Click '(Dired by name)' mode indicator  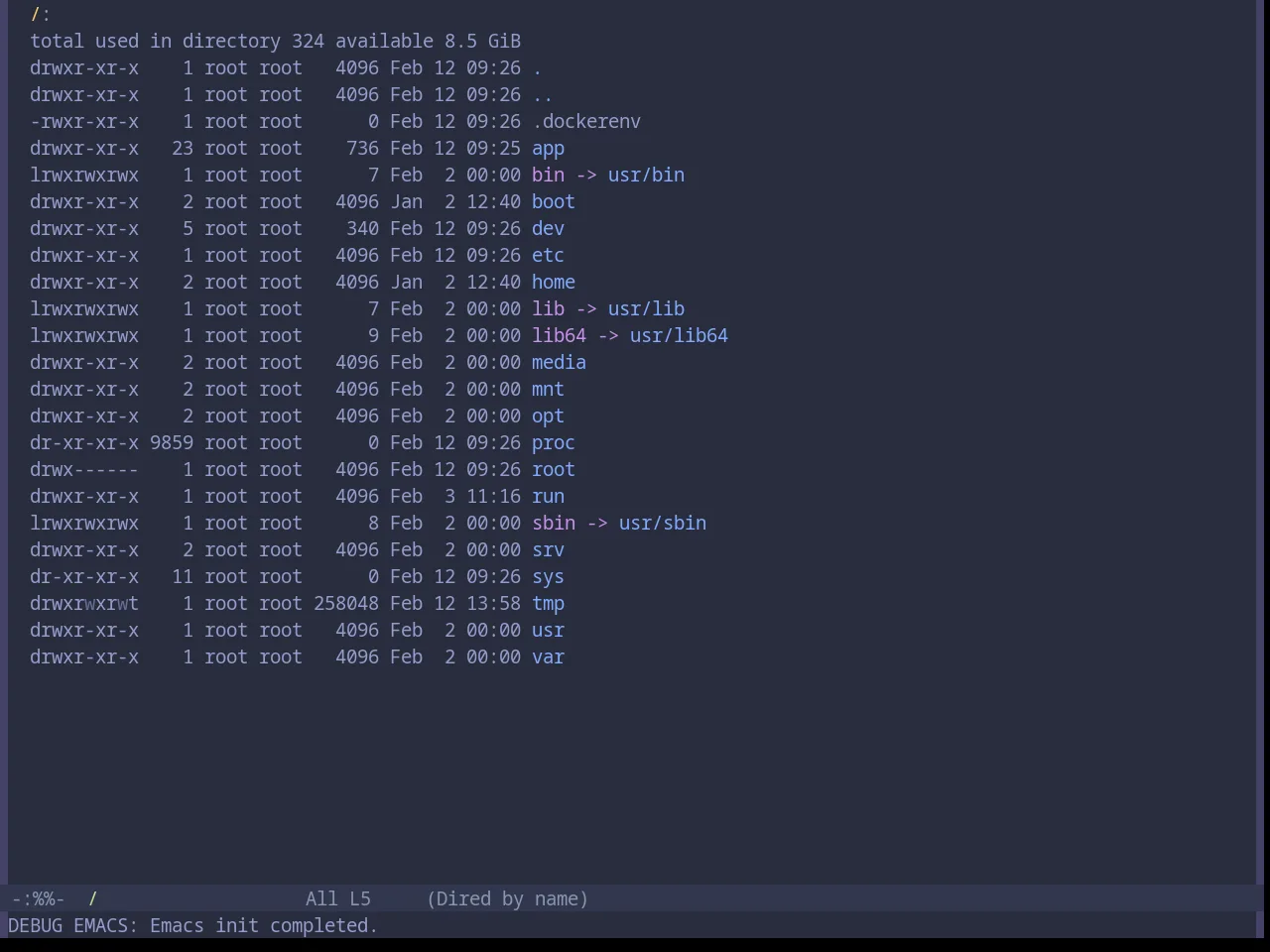(507, 899)
